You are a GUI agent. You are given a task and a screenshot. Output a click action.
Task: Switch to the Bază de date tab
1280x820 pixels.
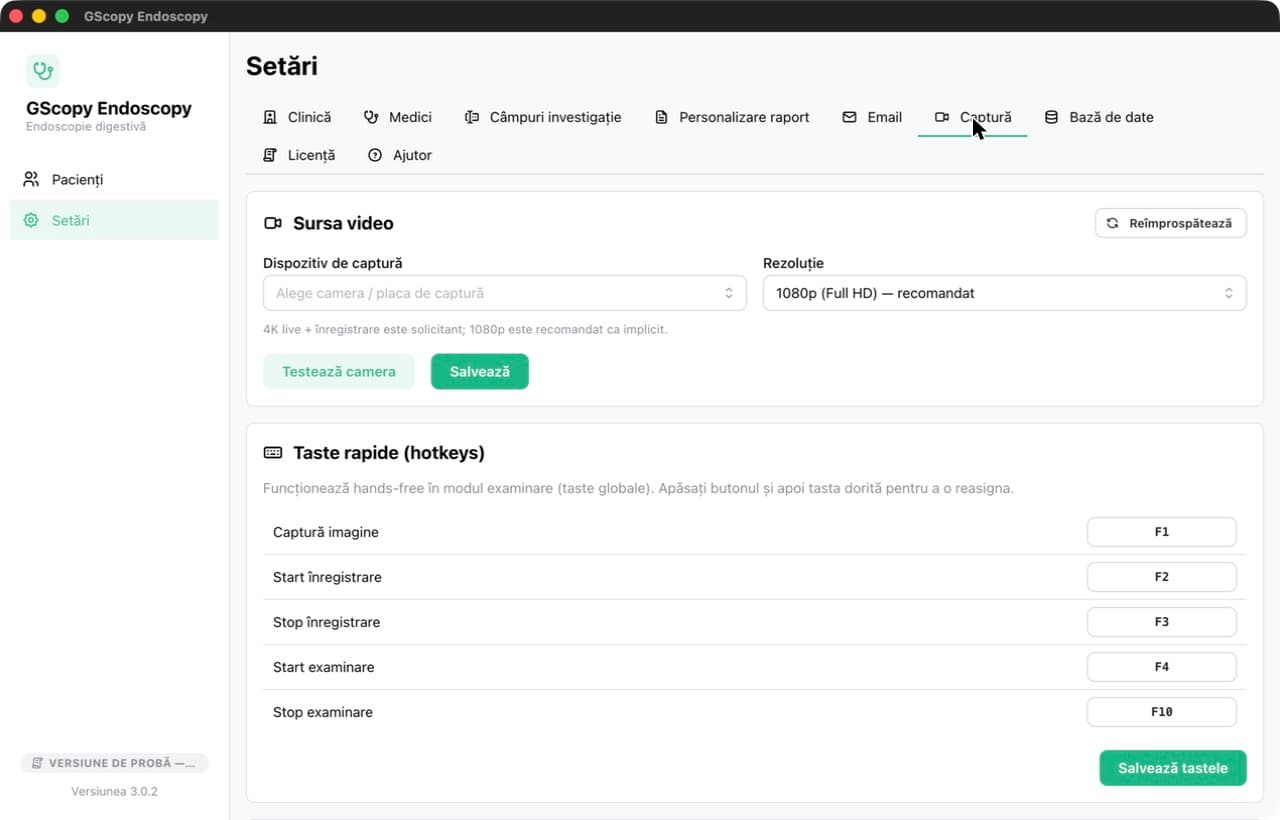pyautogui.click(x=1099, y=117)
